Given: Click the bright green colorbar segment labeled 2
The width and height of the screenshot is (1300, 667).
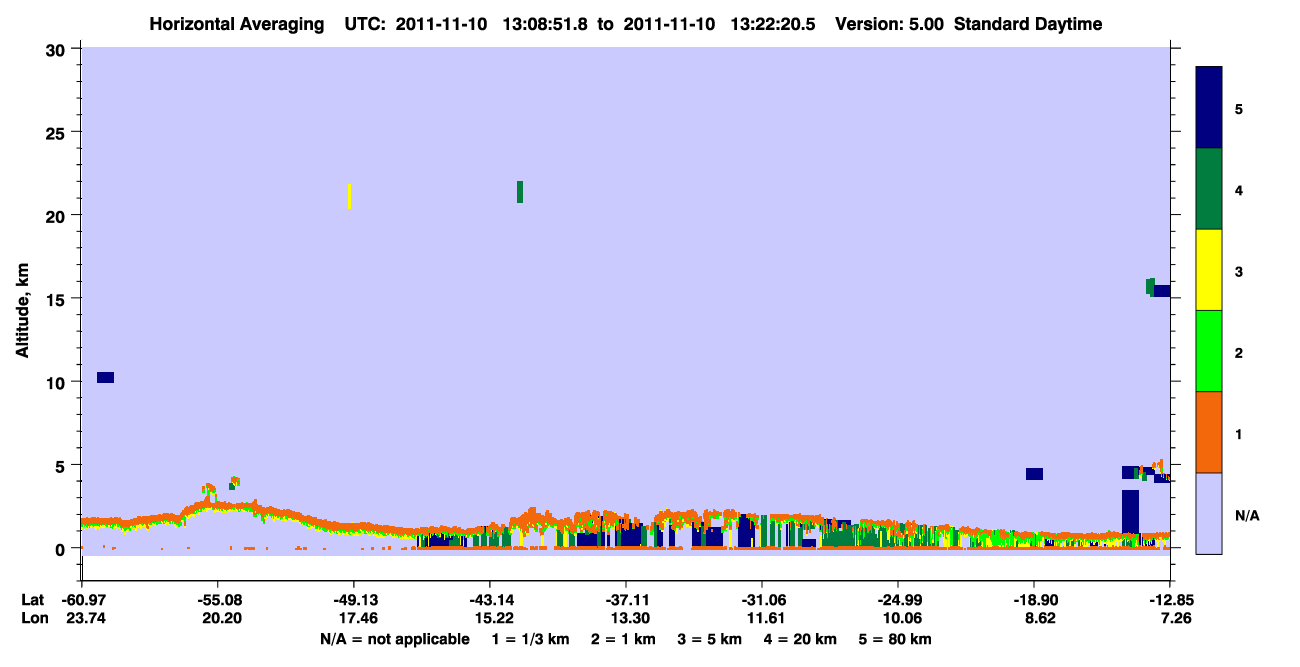Looking at the screenshot, I should (1209, 351).
